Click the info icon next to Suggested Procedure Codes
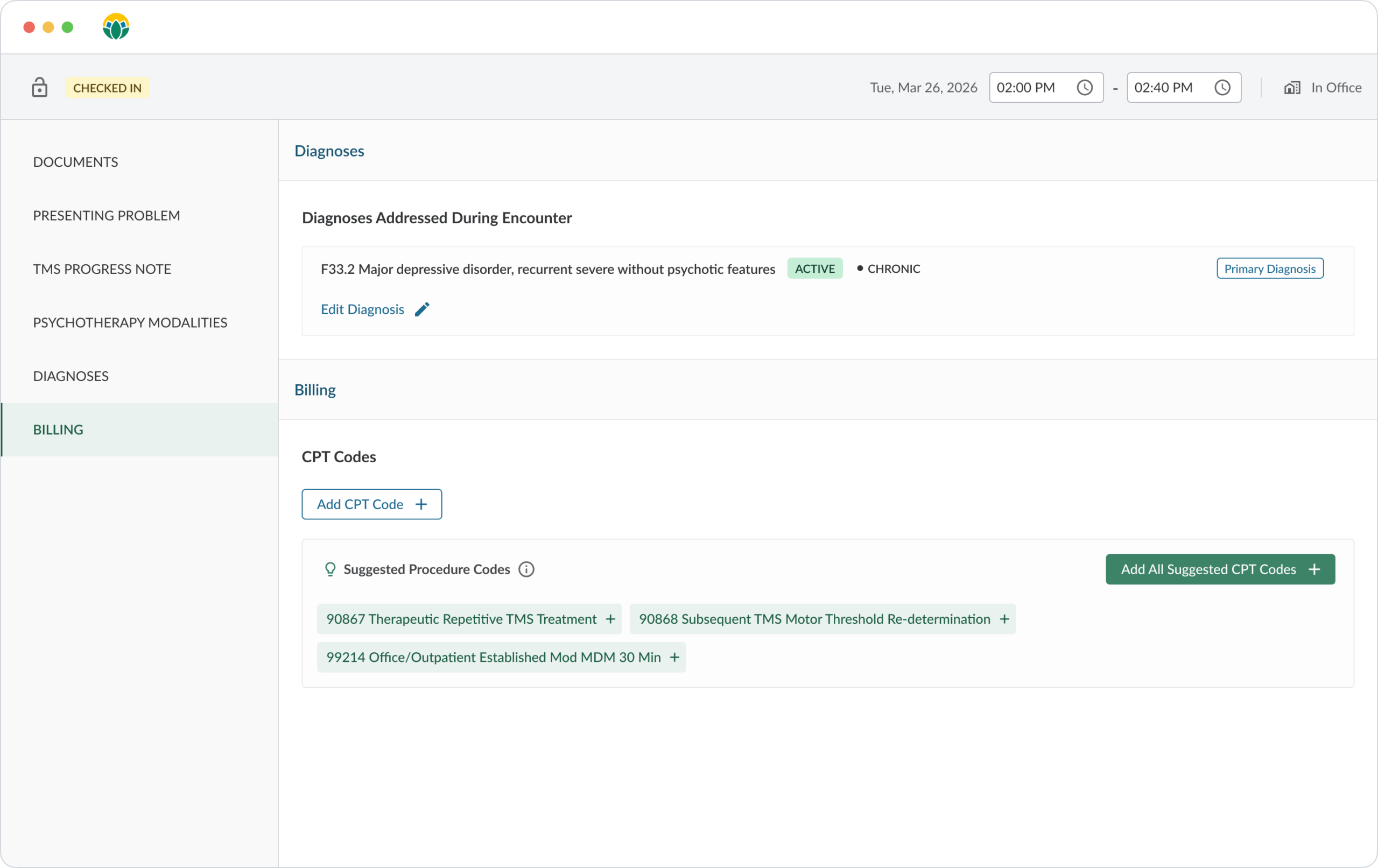This screenshot has width=1378, height=868. (x=526, y=569)
